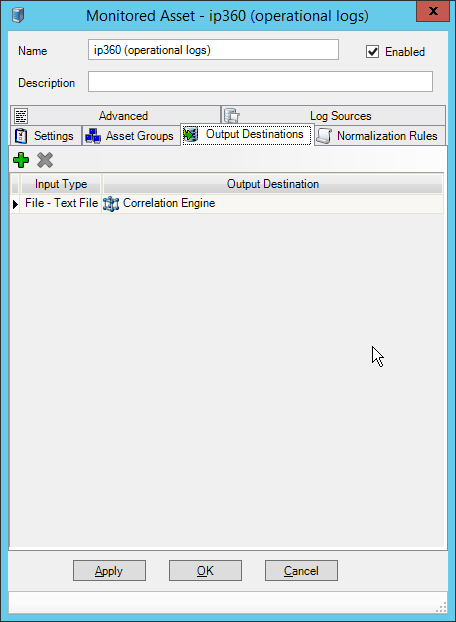Click the Correlation Engine cube icon

(x=111, y=203)
